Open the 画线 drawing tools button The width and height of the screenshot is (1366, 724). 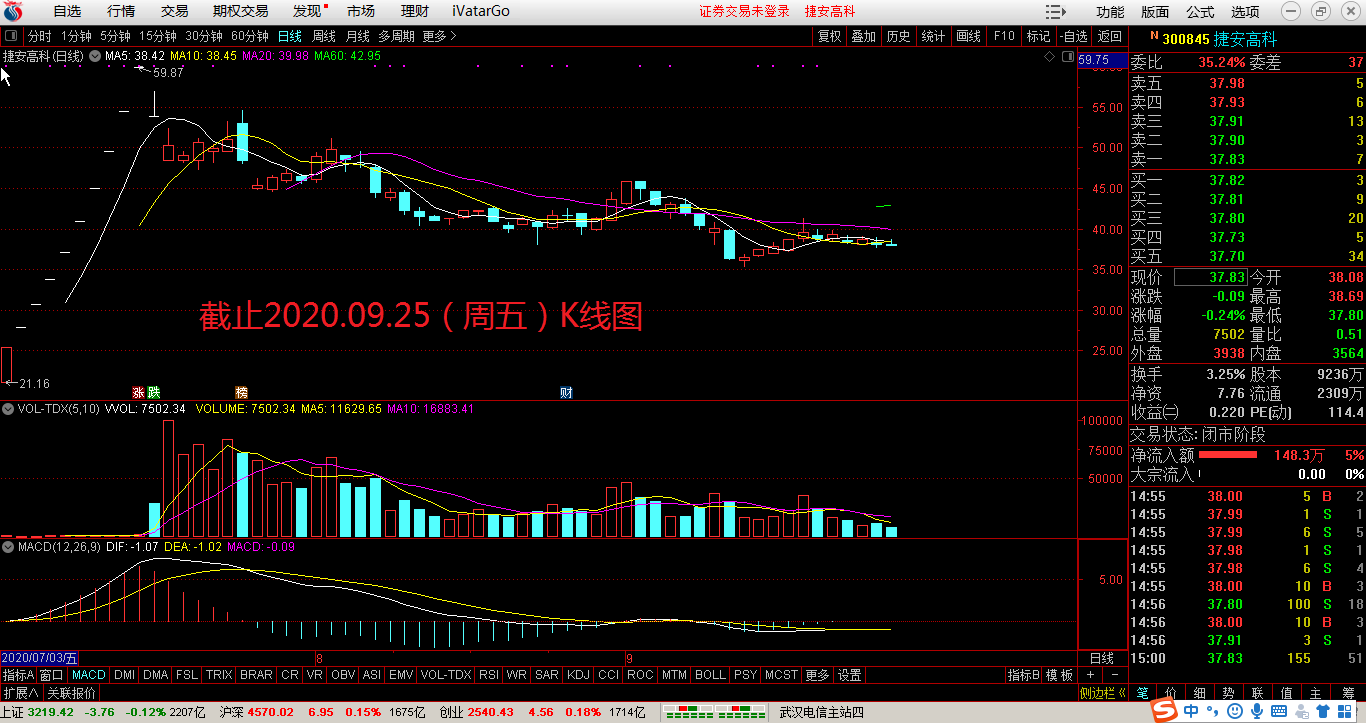click(x=968, y=36)
